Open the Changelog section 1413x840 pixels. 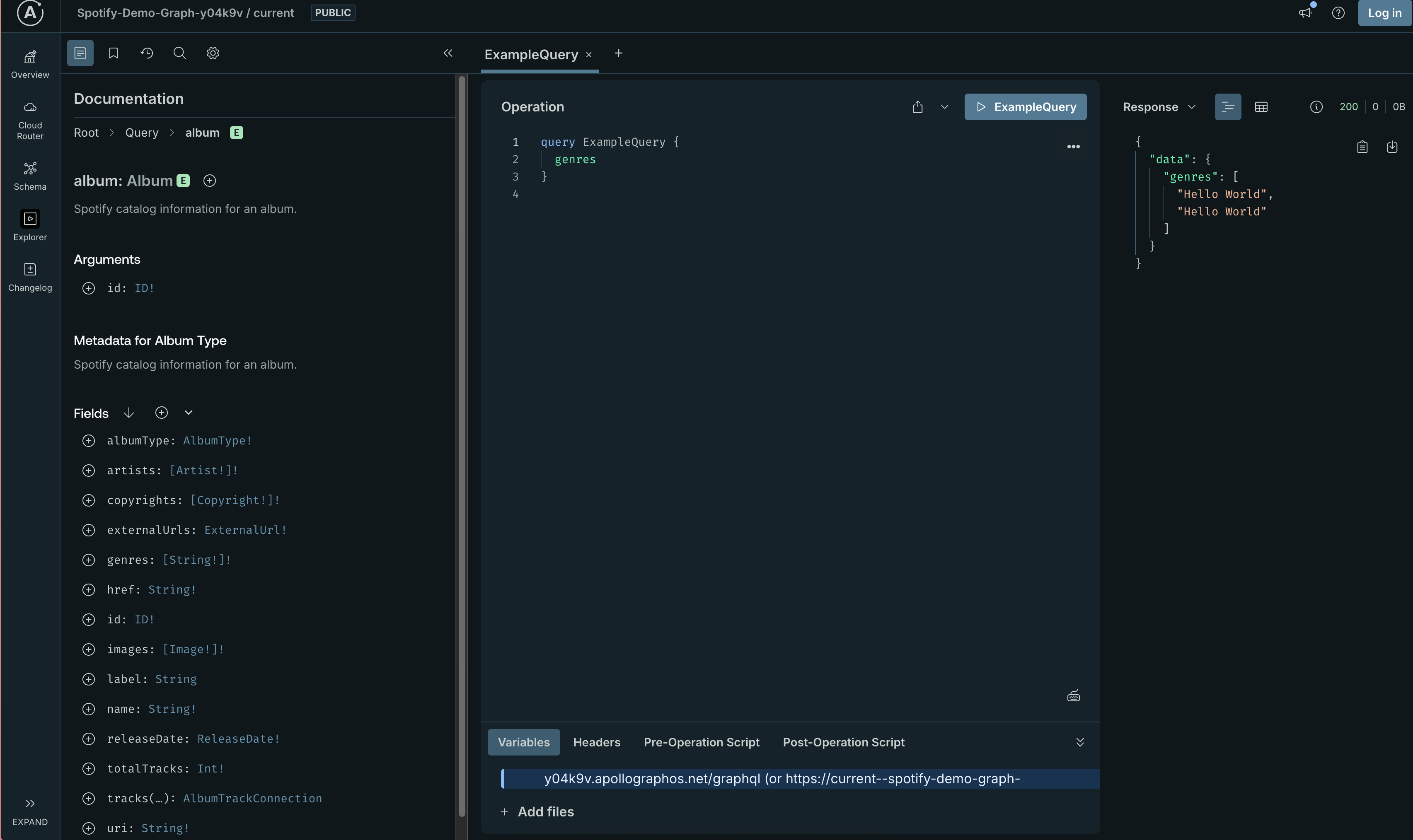[x=30, y=278]
